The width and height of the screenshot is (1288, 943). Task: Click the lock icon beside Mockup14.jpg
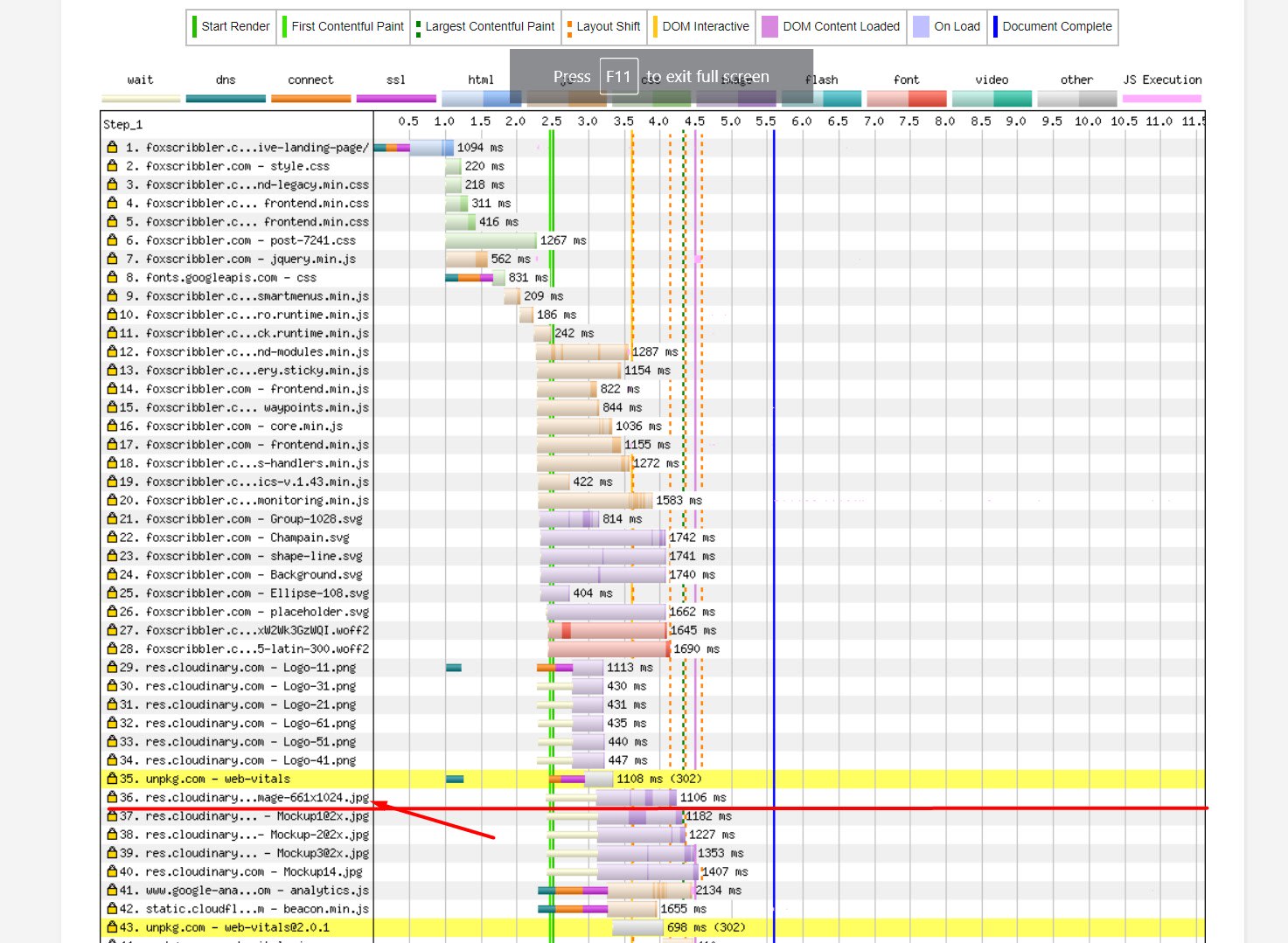tap(112, 871)
